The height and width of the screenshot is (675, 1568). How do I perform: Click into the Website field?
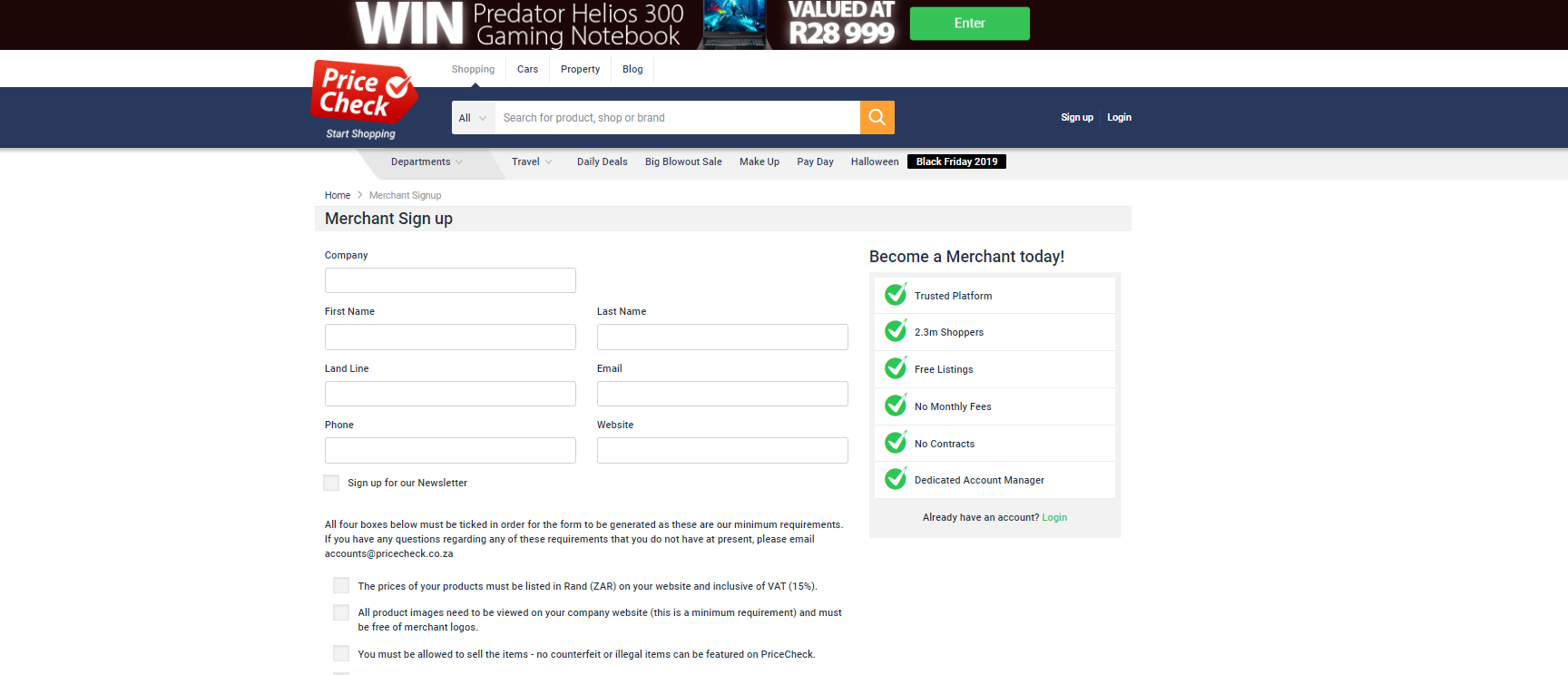[x=722, y=450]
